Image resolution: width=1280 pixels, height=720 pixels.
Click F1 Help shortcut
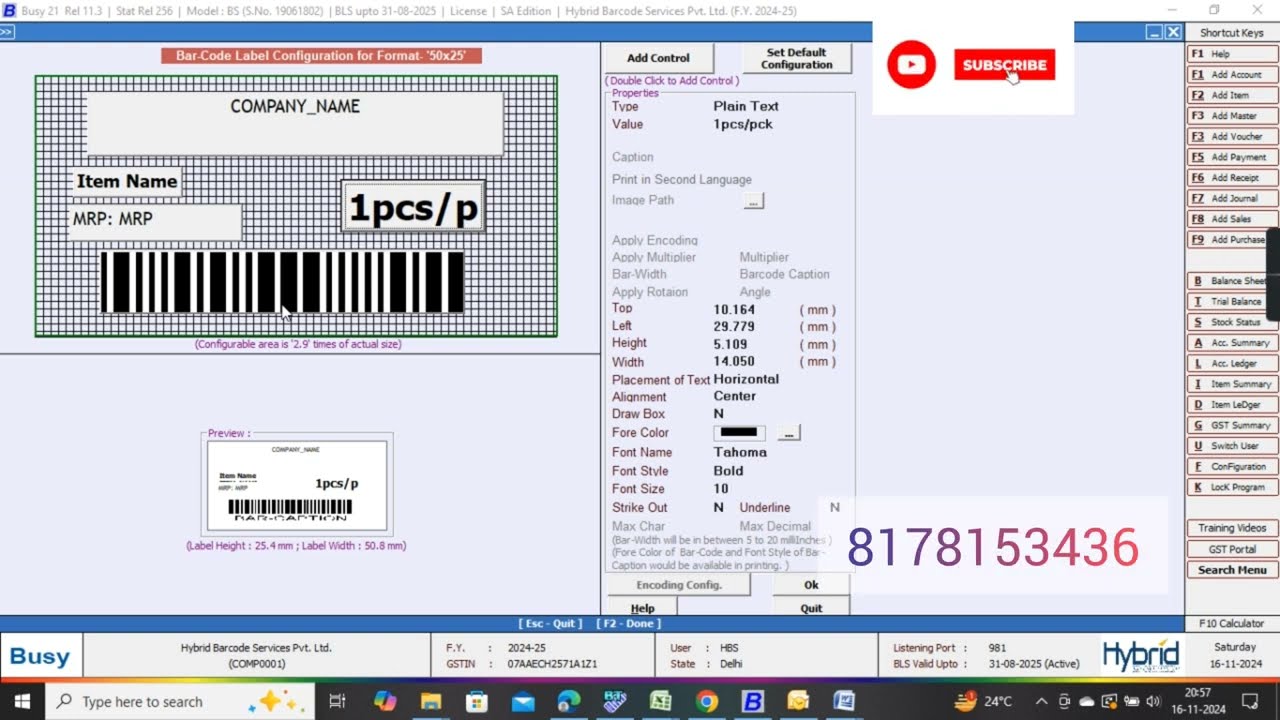point(1232,54)
